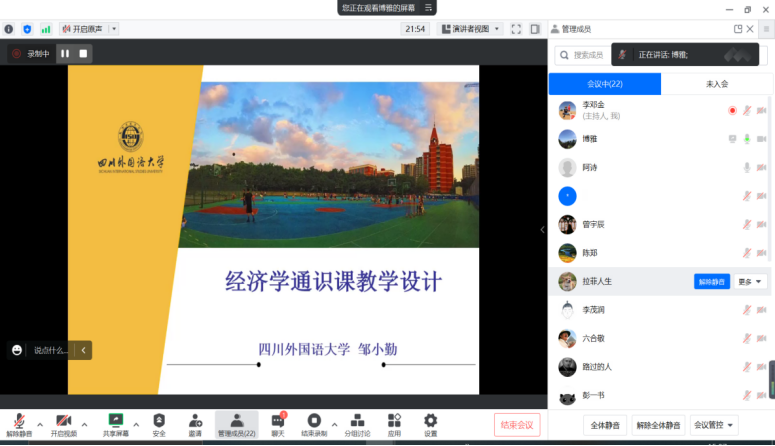Enter full screen with the fullscreen icon
775x446 pixels.
pos(516,29)
